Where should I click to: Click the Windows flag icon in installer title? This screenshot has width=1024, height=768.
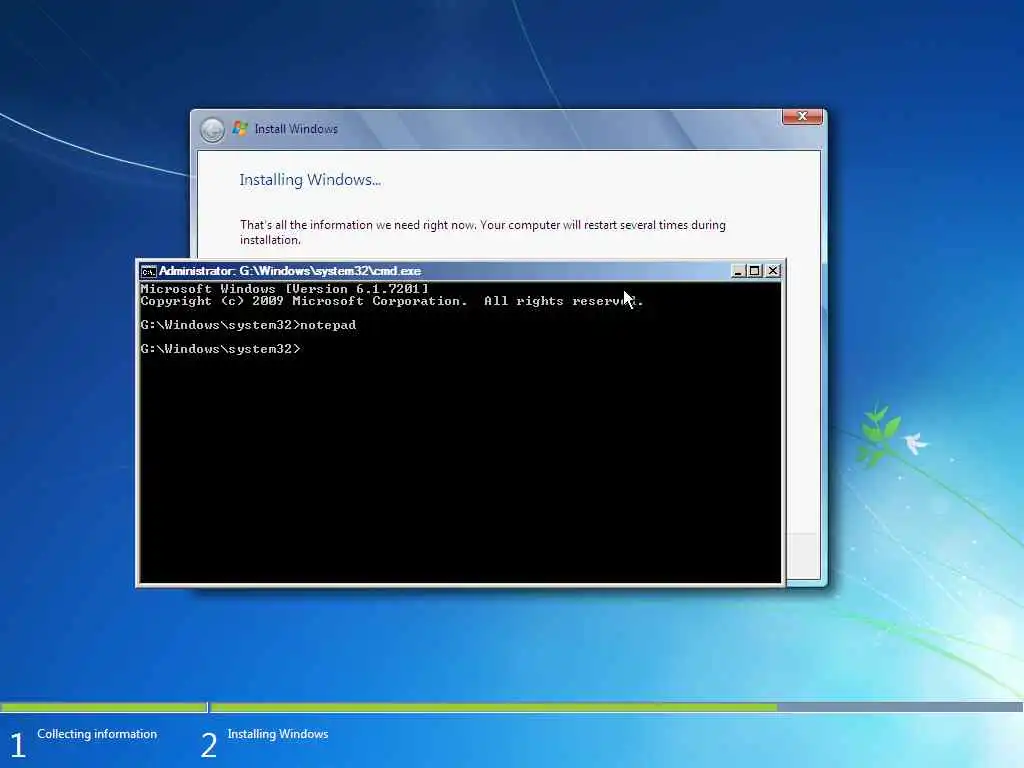point(240,129)
